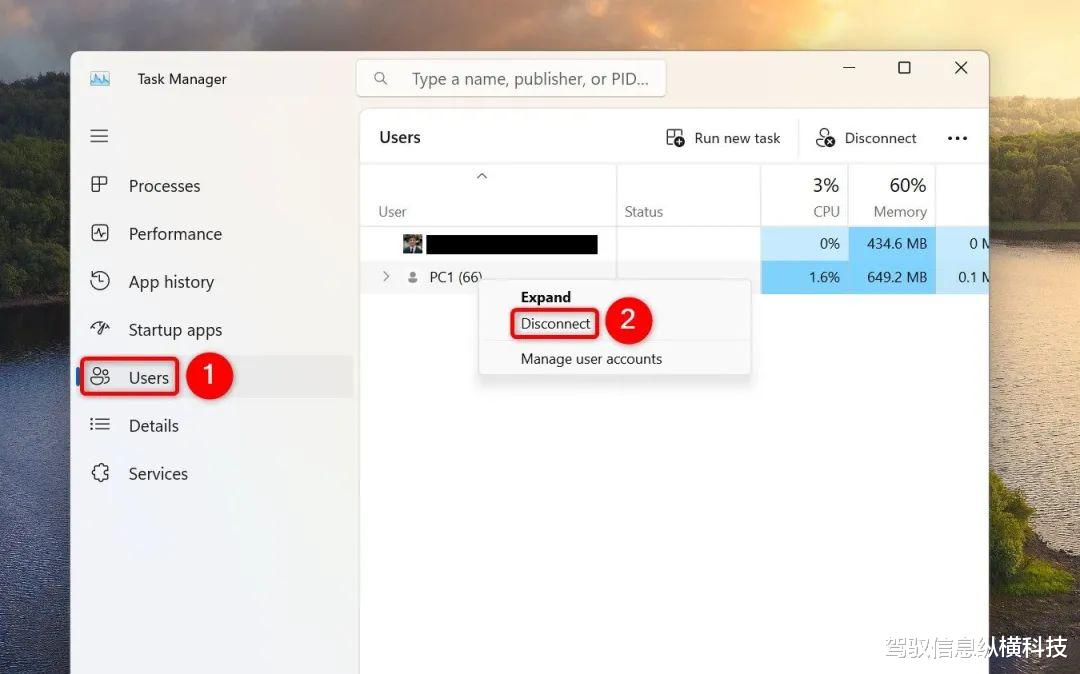
Task: Choose Expand in the context menu
Action: [546, 297]
